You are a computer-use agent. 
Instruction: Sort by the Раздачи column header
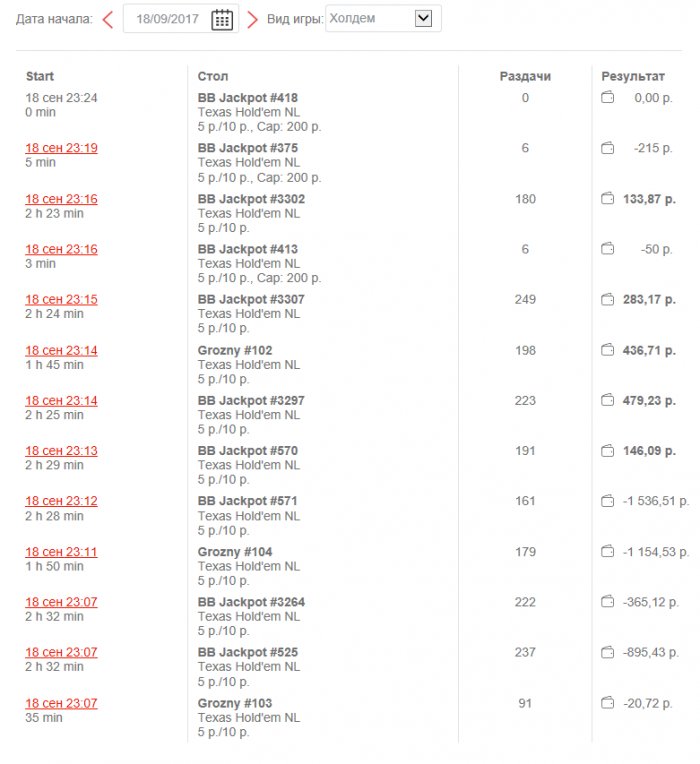[525, 76]
